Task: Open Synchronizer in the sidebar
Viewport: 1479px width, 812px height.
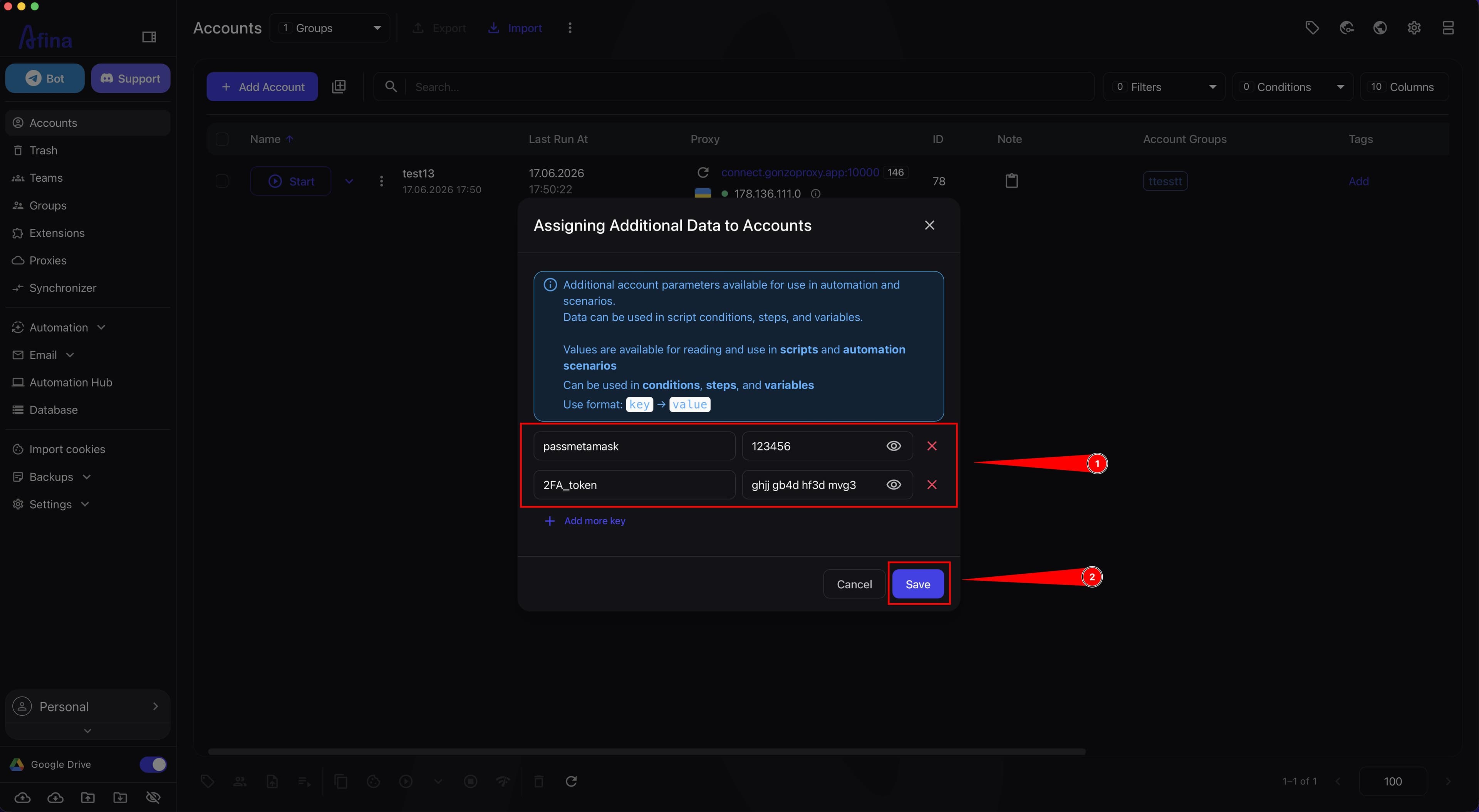Action: (87, 288)
